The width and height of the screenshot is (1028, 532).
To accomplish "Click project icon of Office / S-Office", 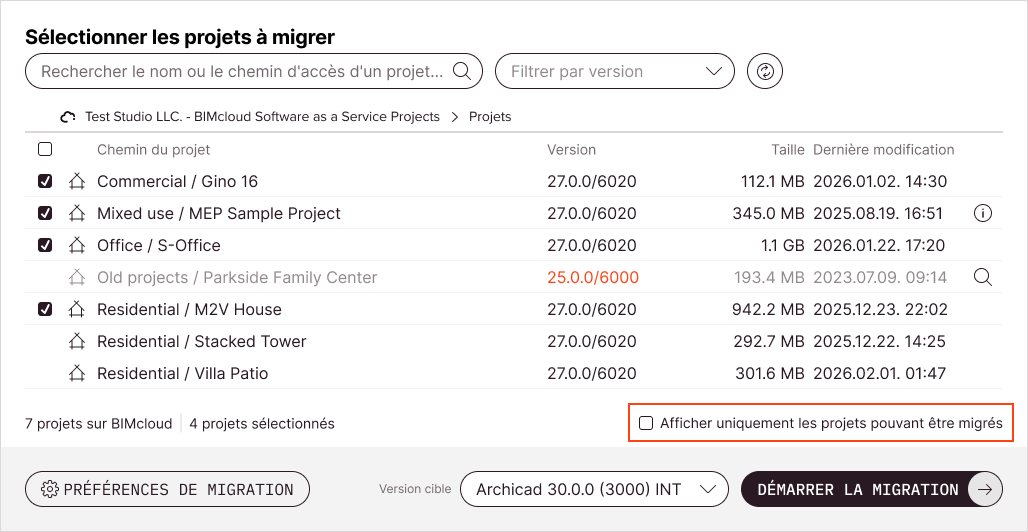I will [x=77, y=245].
